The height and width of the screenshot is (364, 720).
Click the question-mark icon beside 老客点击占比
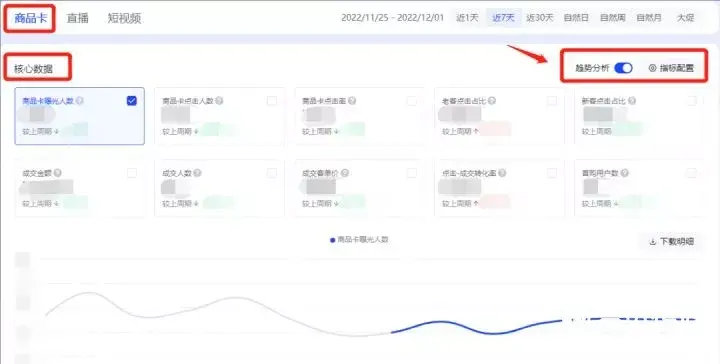point(492,101)
